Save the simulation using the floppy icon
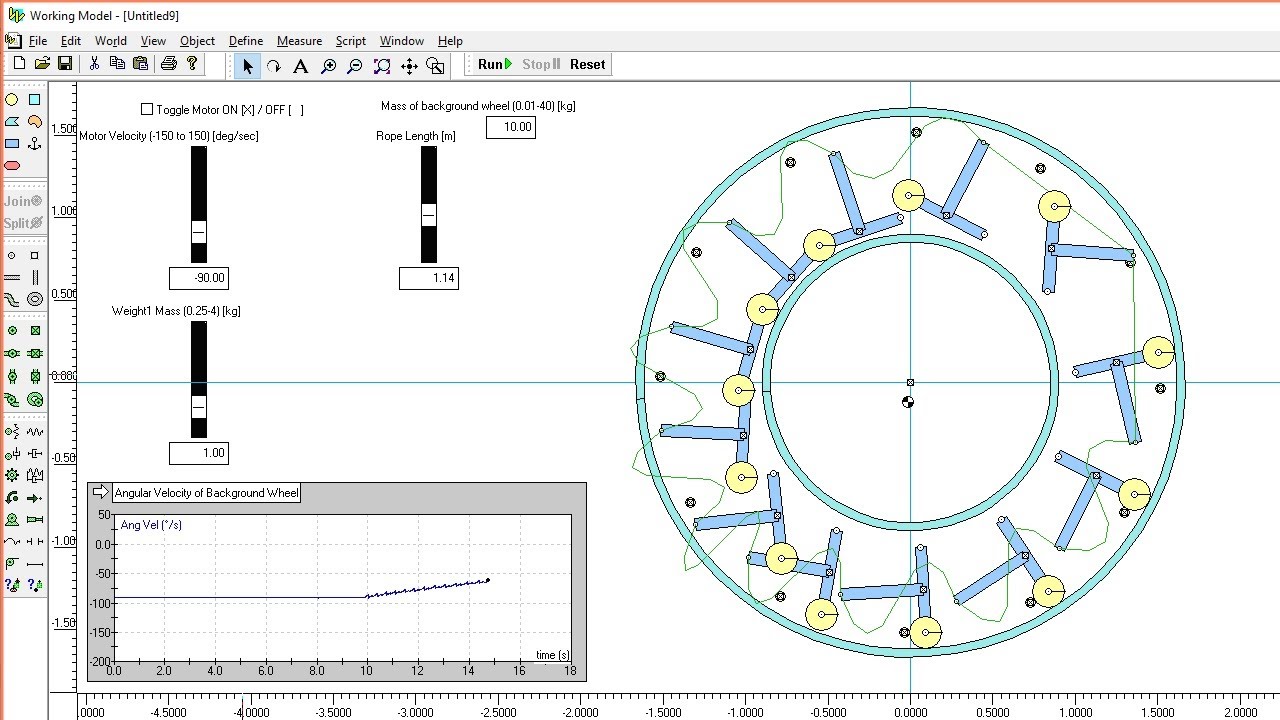 [65, 64]
